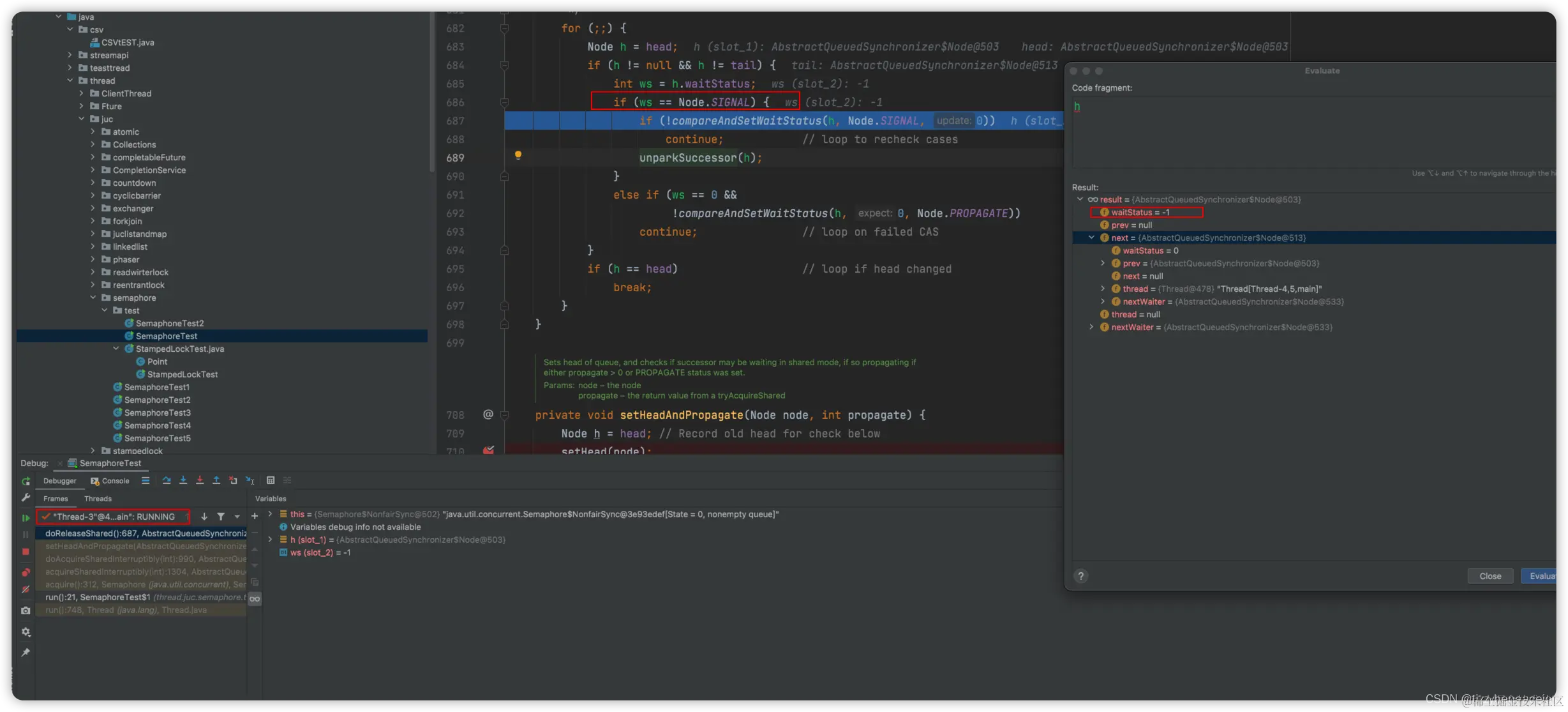Expand the 'this' variable node
The height and width of the screenshot is (712, 1568).
(270, 514)
